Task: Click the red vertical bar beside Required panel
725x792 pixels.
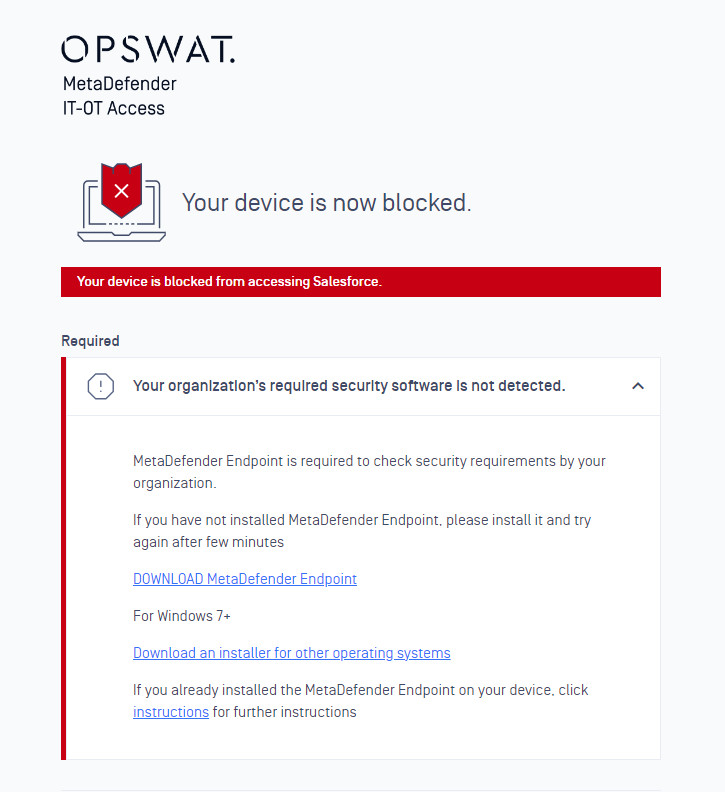Action: pyautogui.click(x=64, y=558)
